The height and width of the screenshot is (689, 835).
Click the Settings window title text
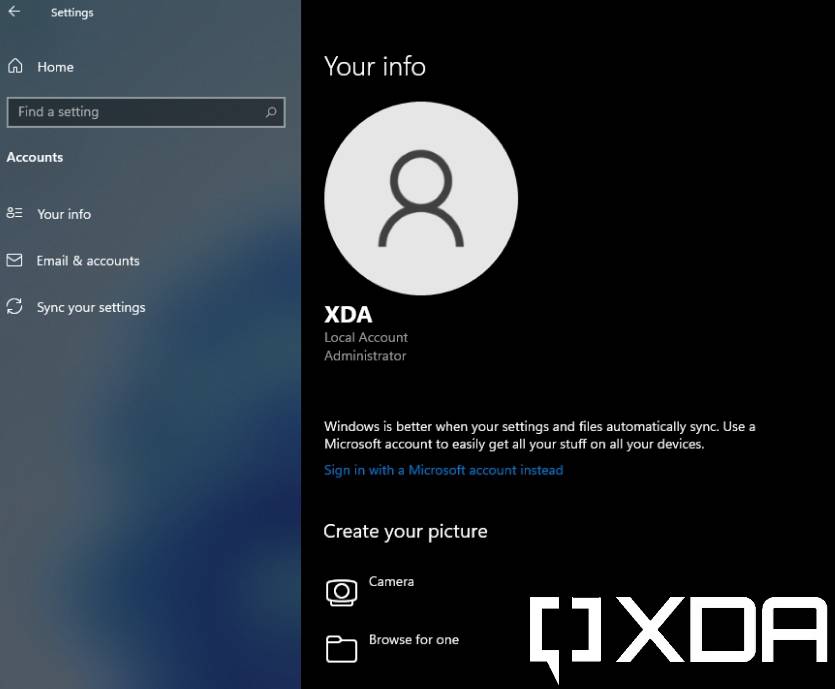point(72,13)
